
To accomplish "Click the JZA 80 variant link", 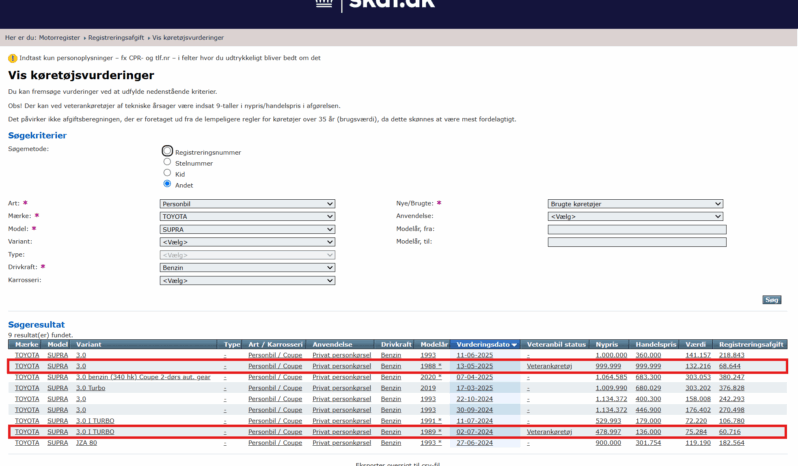I will [87, 443].
